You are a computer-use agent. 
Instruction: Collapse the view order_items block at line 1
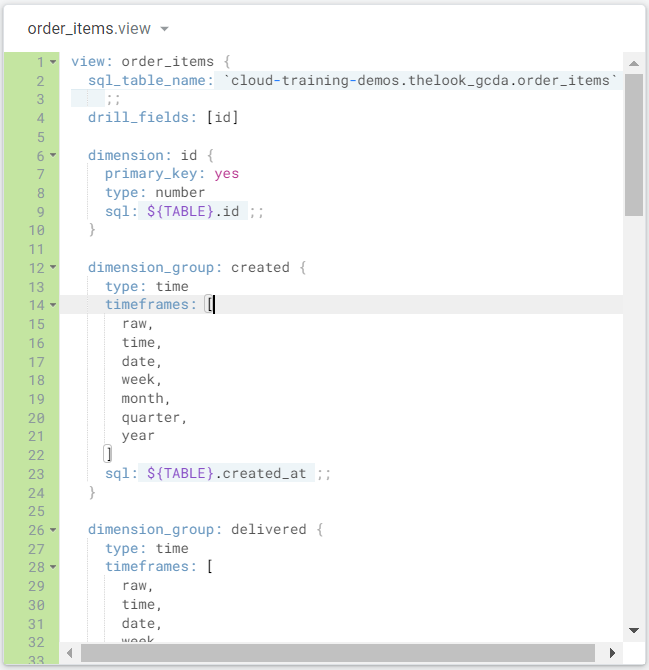(x=53, y=62)
